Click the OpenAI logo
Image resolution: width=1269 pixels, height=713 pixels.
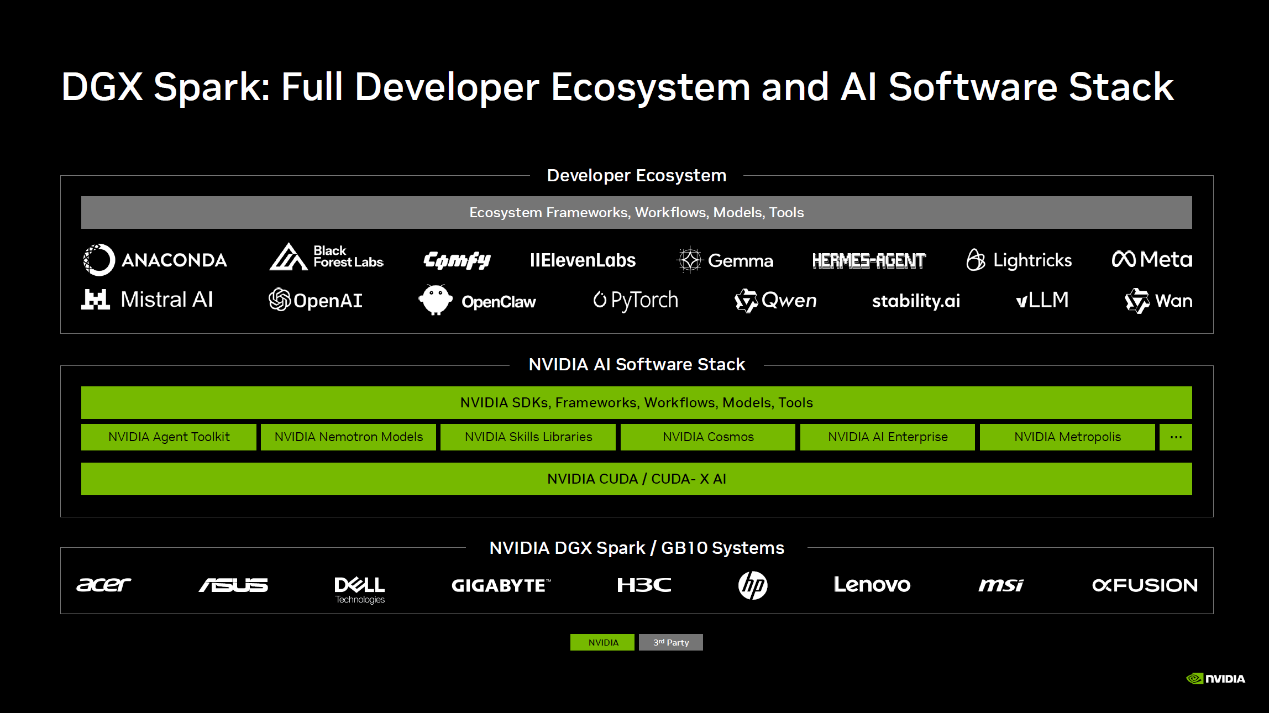pos(315,300)
